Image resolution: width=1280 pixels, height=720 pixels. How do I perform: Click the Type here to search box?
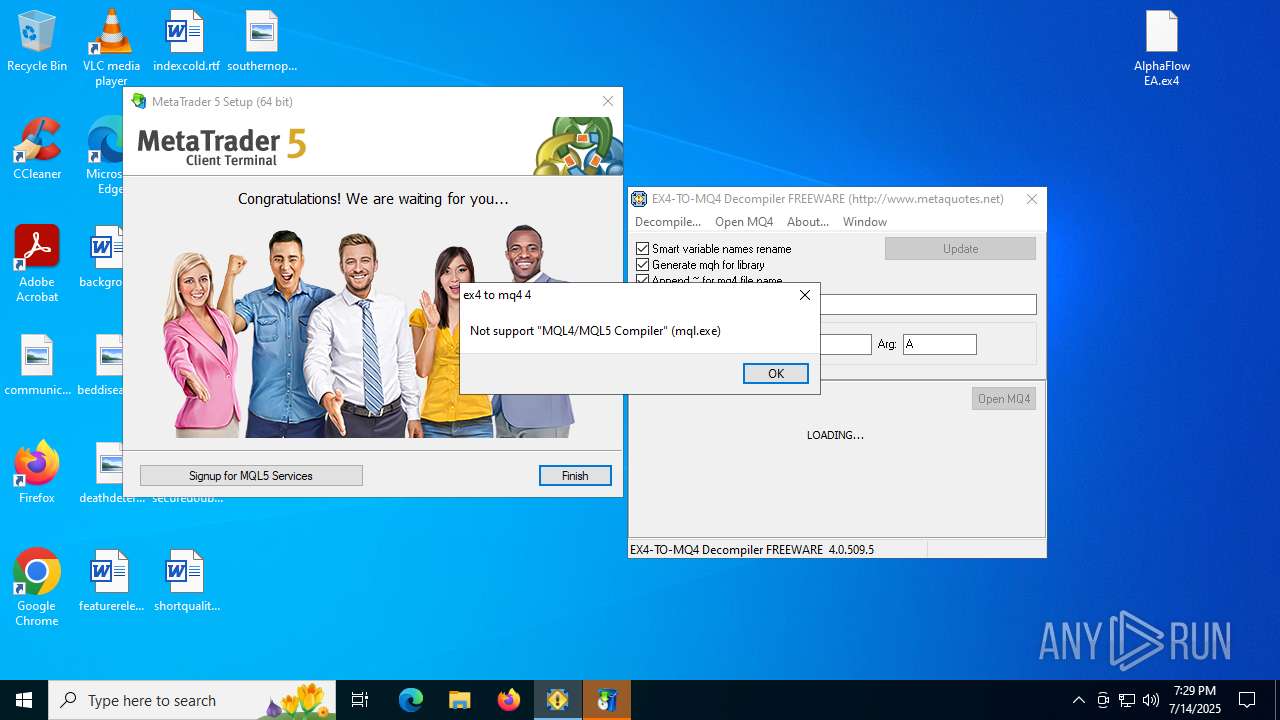pyautogui.click(x=193, y=700)
